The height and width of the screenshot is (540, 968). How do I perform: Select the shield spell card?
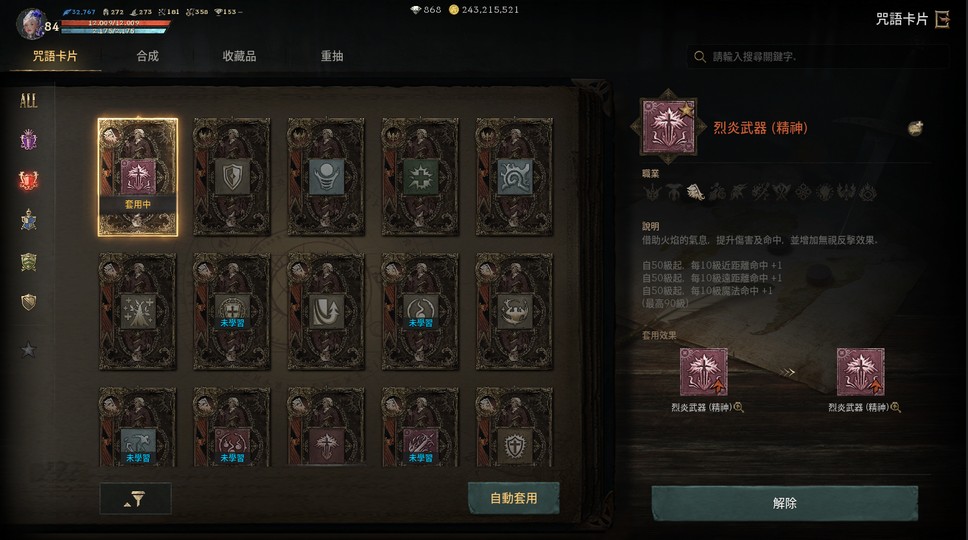(232, 177)
